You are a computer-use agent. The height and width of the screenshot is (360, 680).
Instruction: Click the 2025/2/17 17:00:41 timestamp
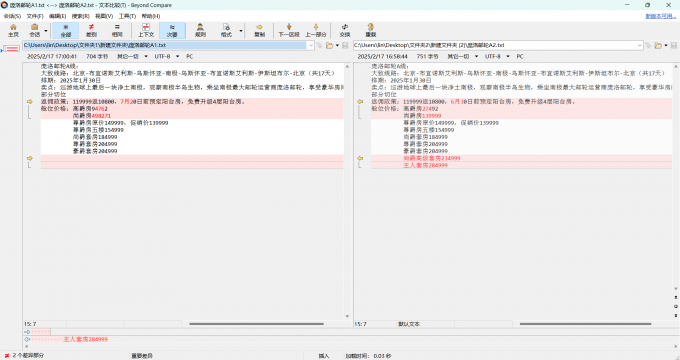(x=52, y=56)
